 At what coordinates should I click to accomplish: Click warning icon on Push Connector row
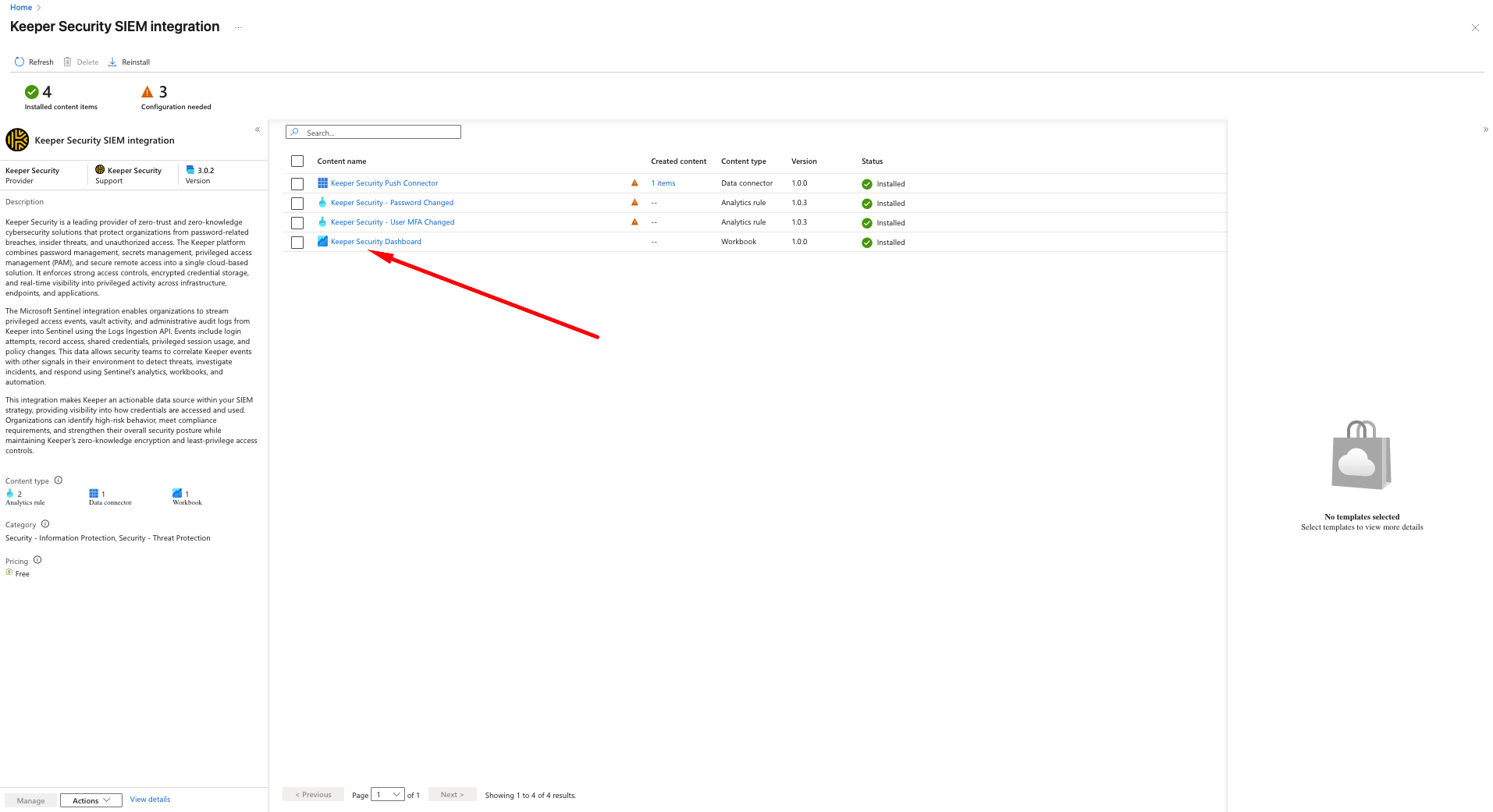[x=635, y=183]
